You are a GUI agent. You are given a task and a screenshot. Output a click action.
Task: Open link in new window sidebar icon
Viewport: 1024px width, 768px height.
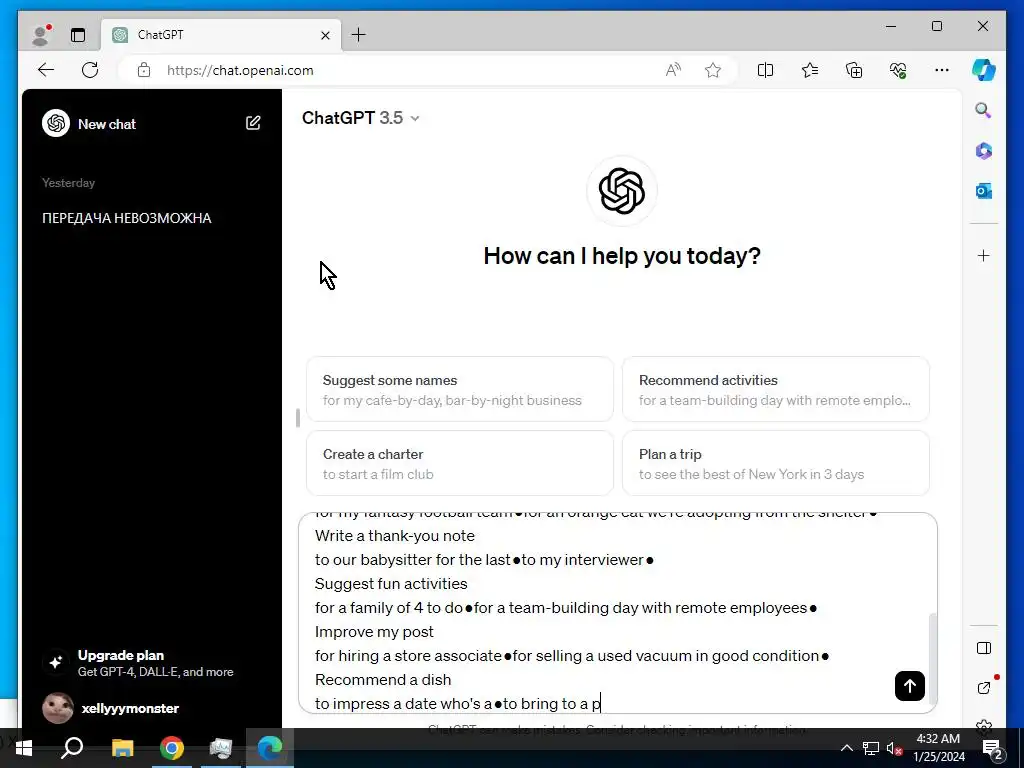984,687
